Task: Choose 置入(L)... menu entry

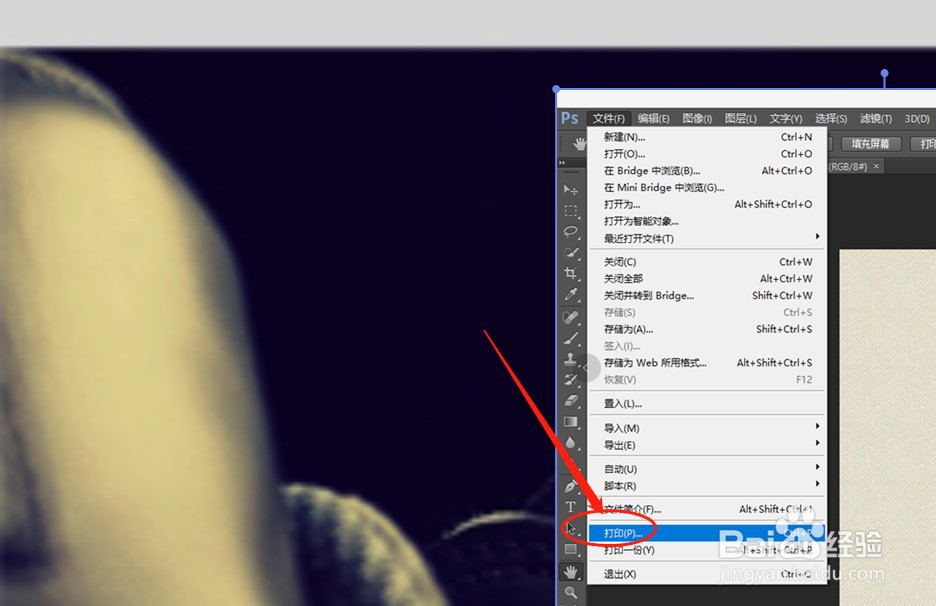Action: 707,404
